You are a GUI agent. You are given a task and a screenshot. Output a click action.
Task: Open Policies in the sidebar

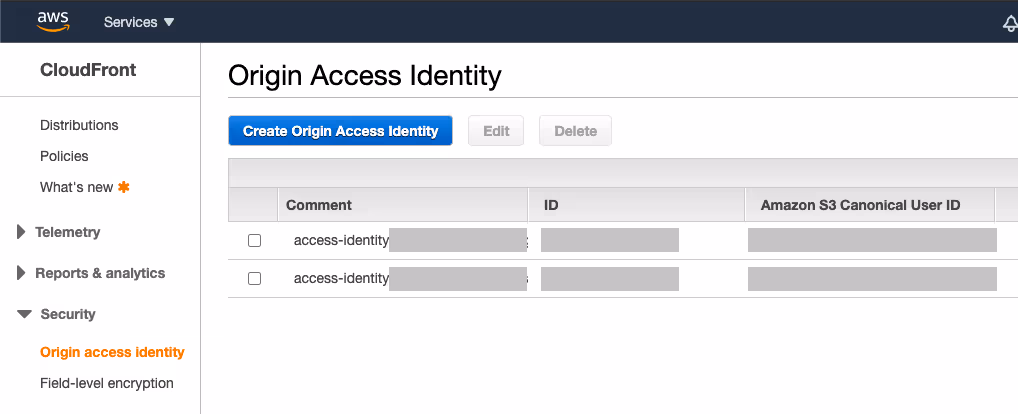click(x=64, y=156)
